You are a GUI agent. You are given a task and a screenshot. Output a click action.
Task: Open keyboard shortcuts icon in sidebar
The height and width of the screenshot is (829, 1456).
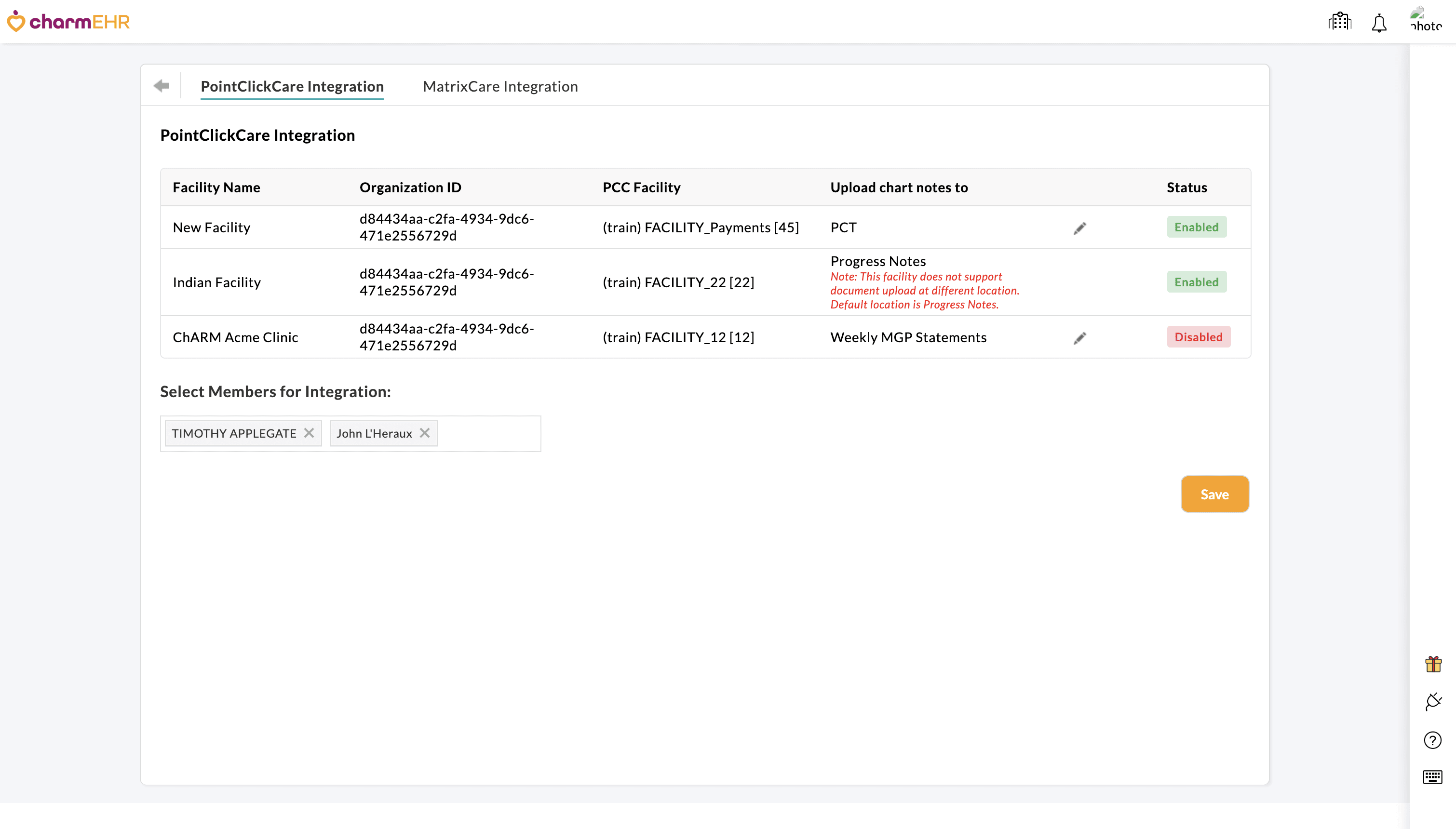(x=1433, y=776)
